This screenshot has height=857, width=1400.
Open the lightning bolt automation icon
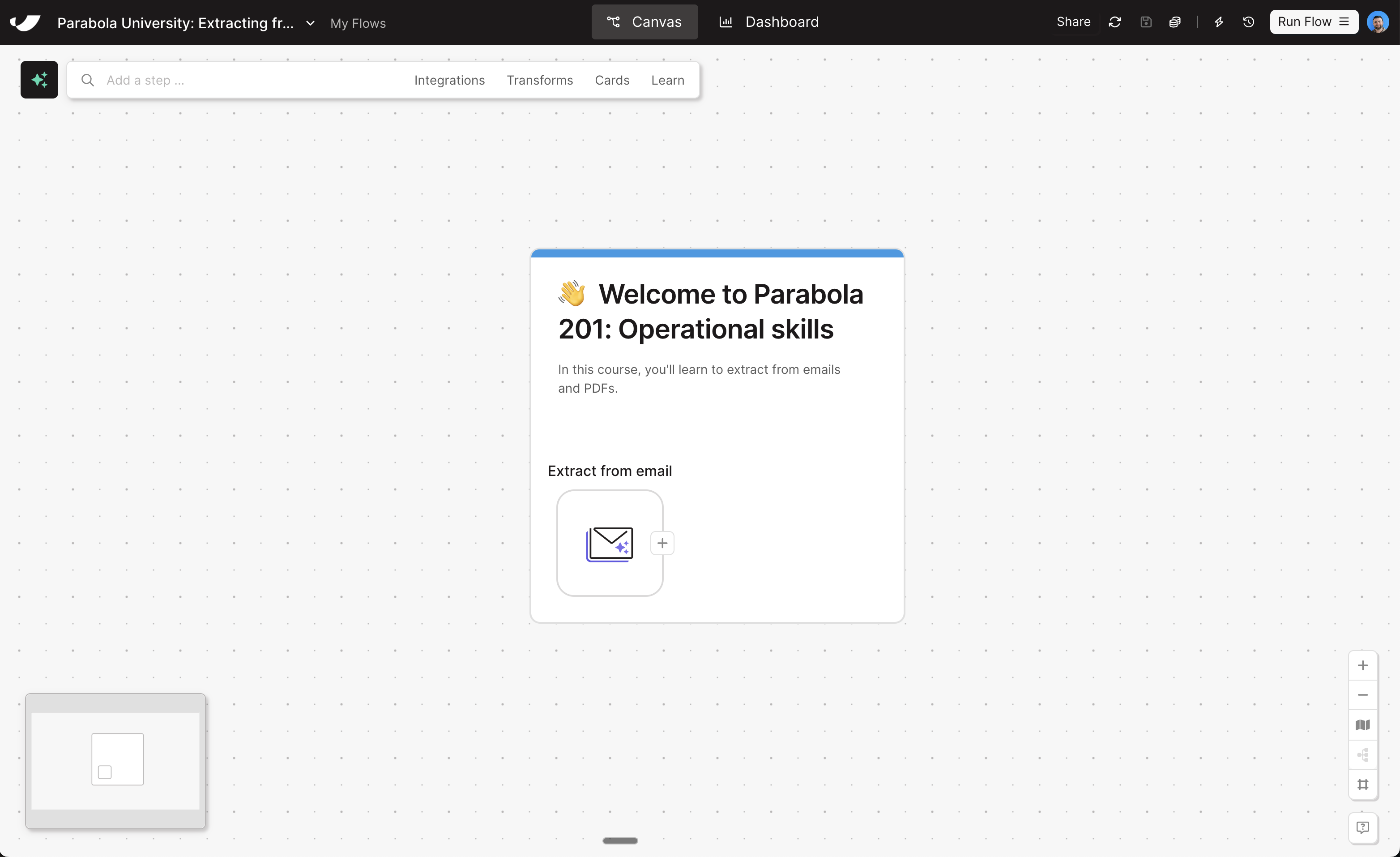[1219, 22]
